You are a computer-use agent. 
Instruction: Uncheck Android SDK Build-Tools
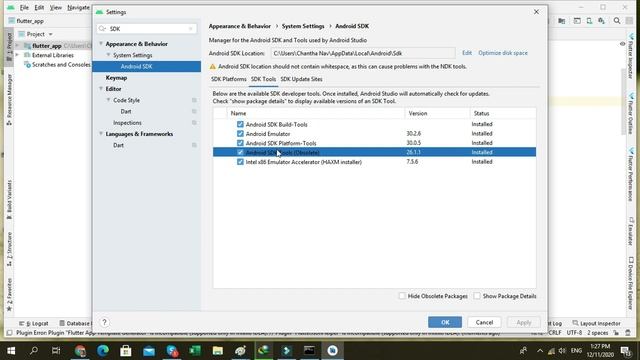point(240,124)
